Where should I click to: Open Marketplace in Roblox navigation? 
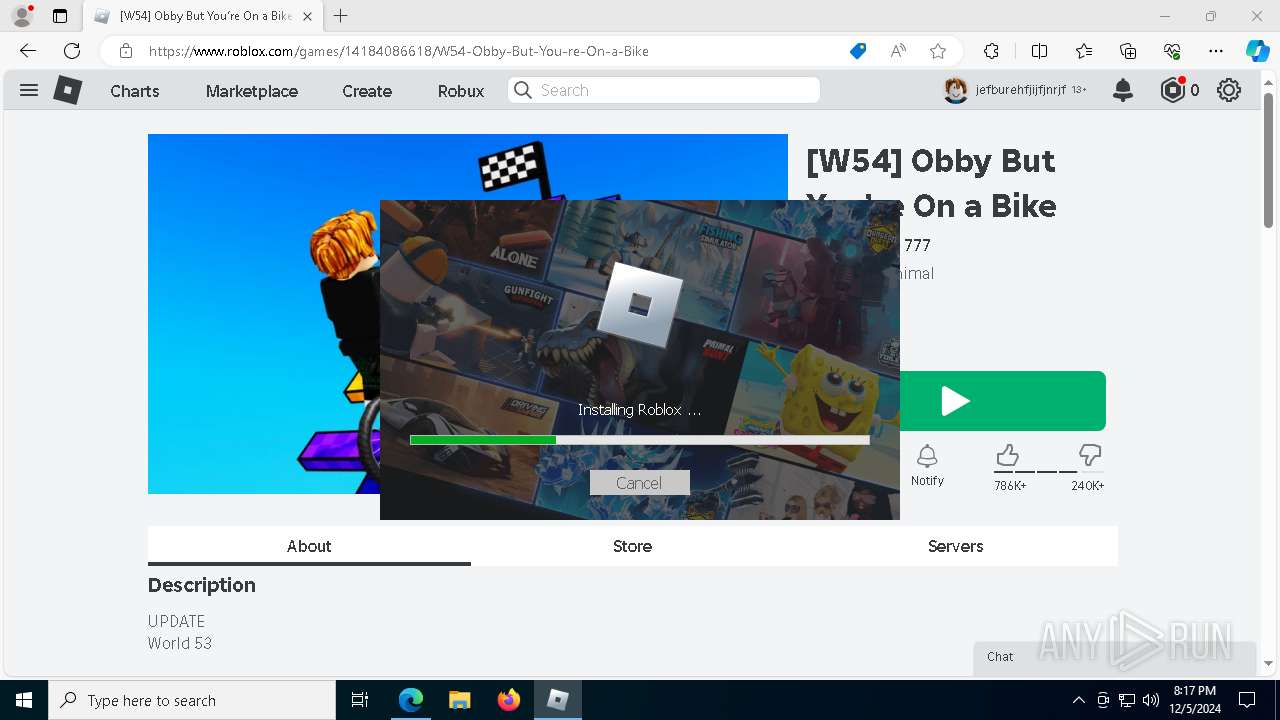[252, 91]
